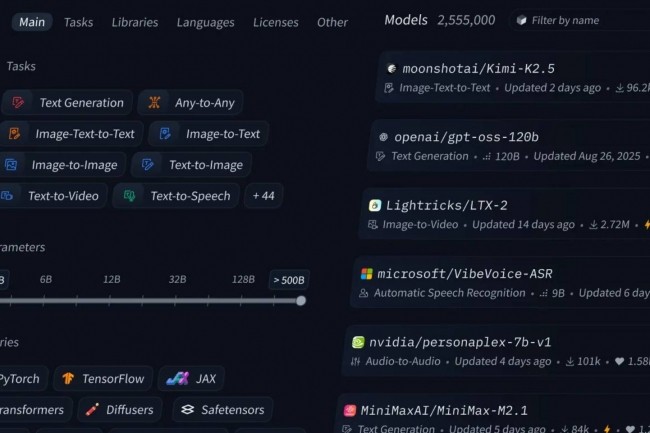The width and height of the screenshot is (650, 433).
Task: Click the nvidia avatar icon beside personaplex-7b-v1
Action: (358, 342)
